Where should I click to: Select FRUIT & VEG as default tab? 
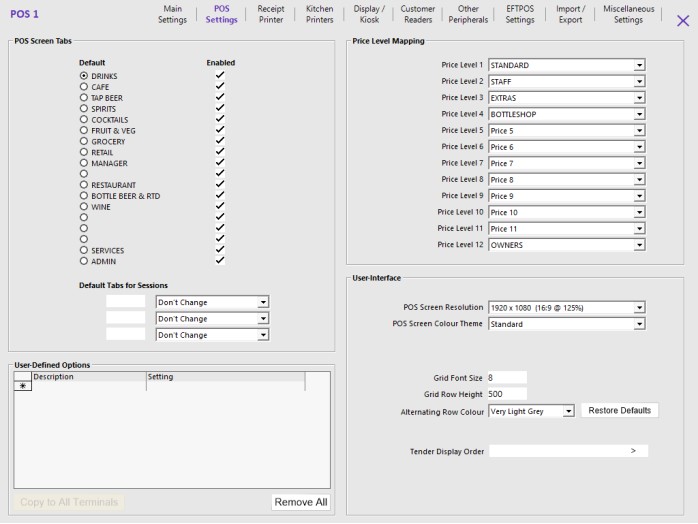pyautogui.click(x=84, y=130)
